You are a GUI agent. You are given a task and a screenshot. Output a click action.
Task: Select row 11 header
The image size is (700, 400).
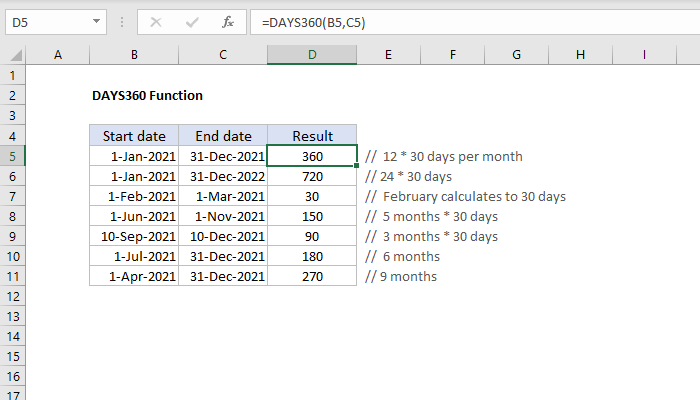(12, 276)
